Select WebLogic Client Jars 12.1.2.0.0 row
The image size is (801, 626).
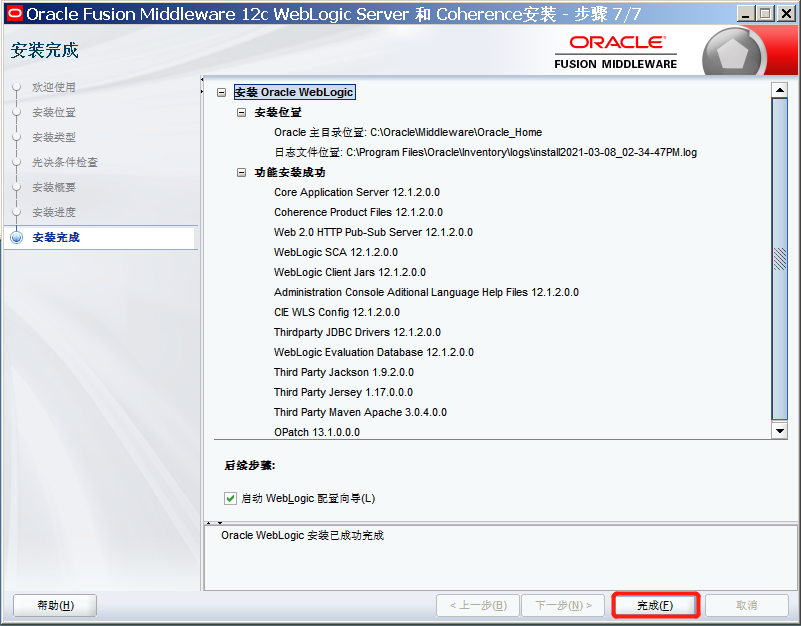[x=349, y=272]
